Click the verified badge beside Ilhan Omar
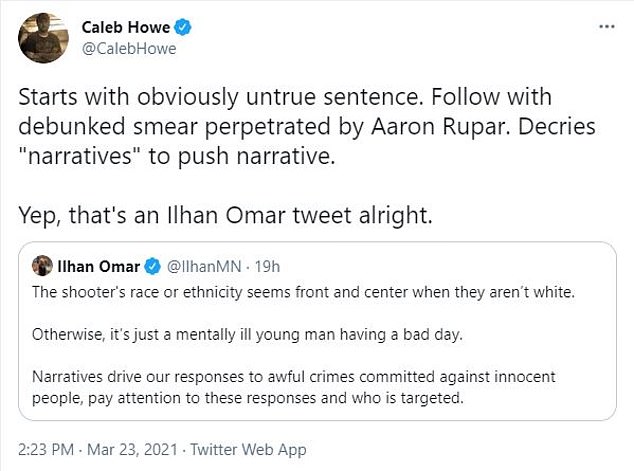 pyautogui.click(x=153, y=266)
